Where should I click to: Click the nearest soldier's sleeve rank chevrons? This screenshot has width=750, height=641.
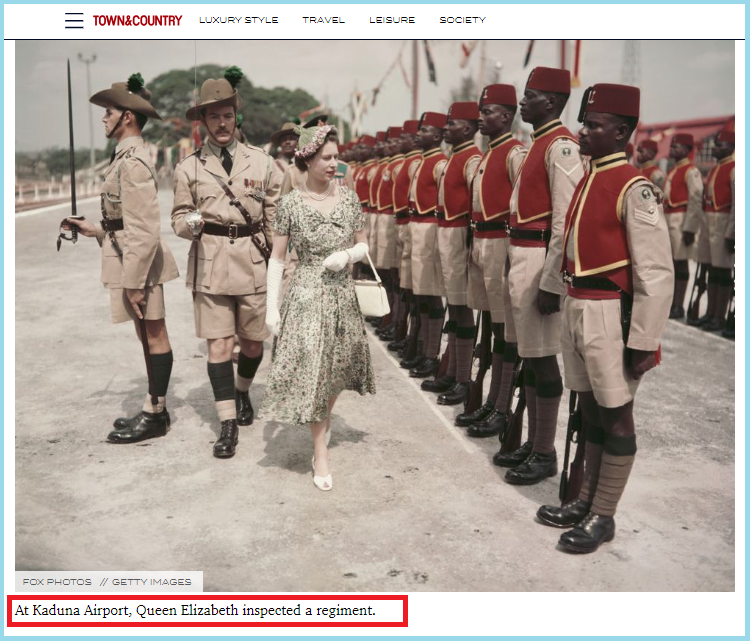tap(646, 205)
